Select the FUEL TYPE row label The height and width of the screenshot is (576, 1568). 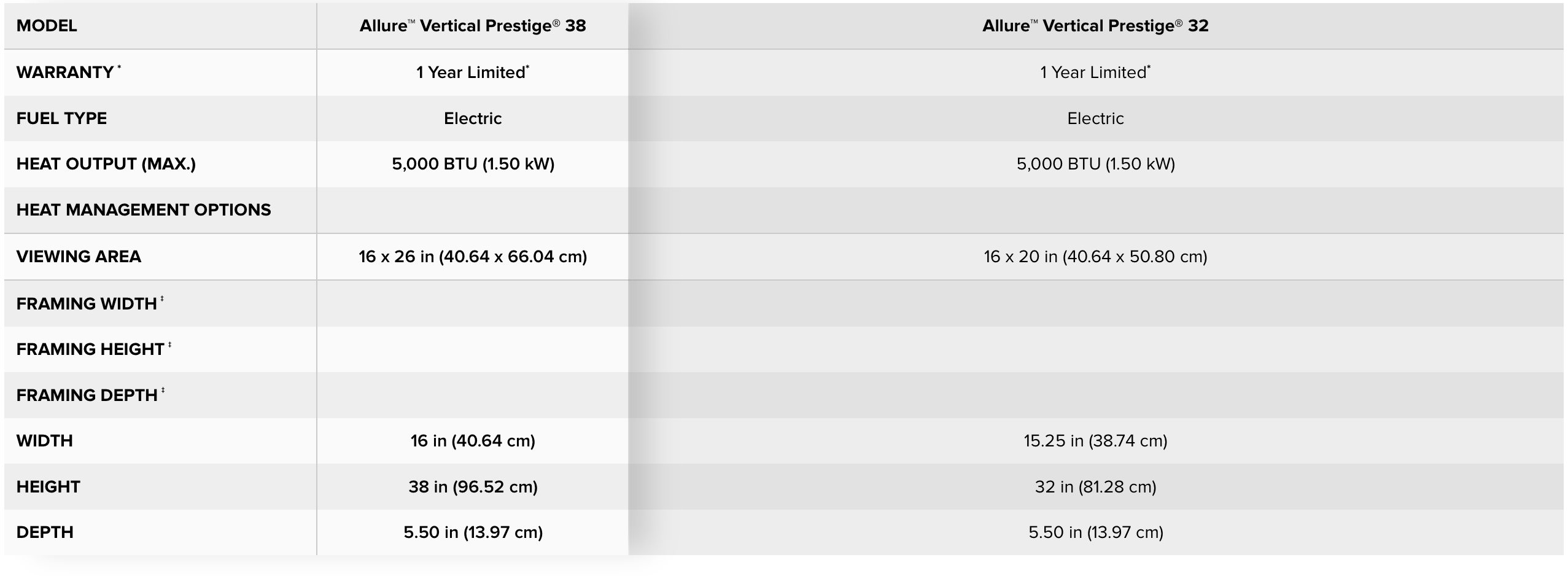point(61,119)
